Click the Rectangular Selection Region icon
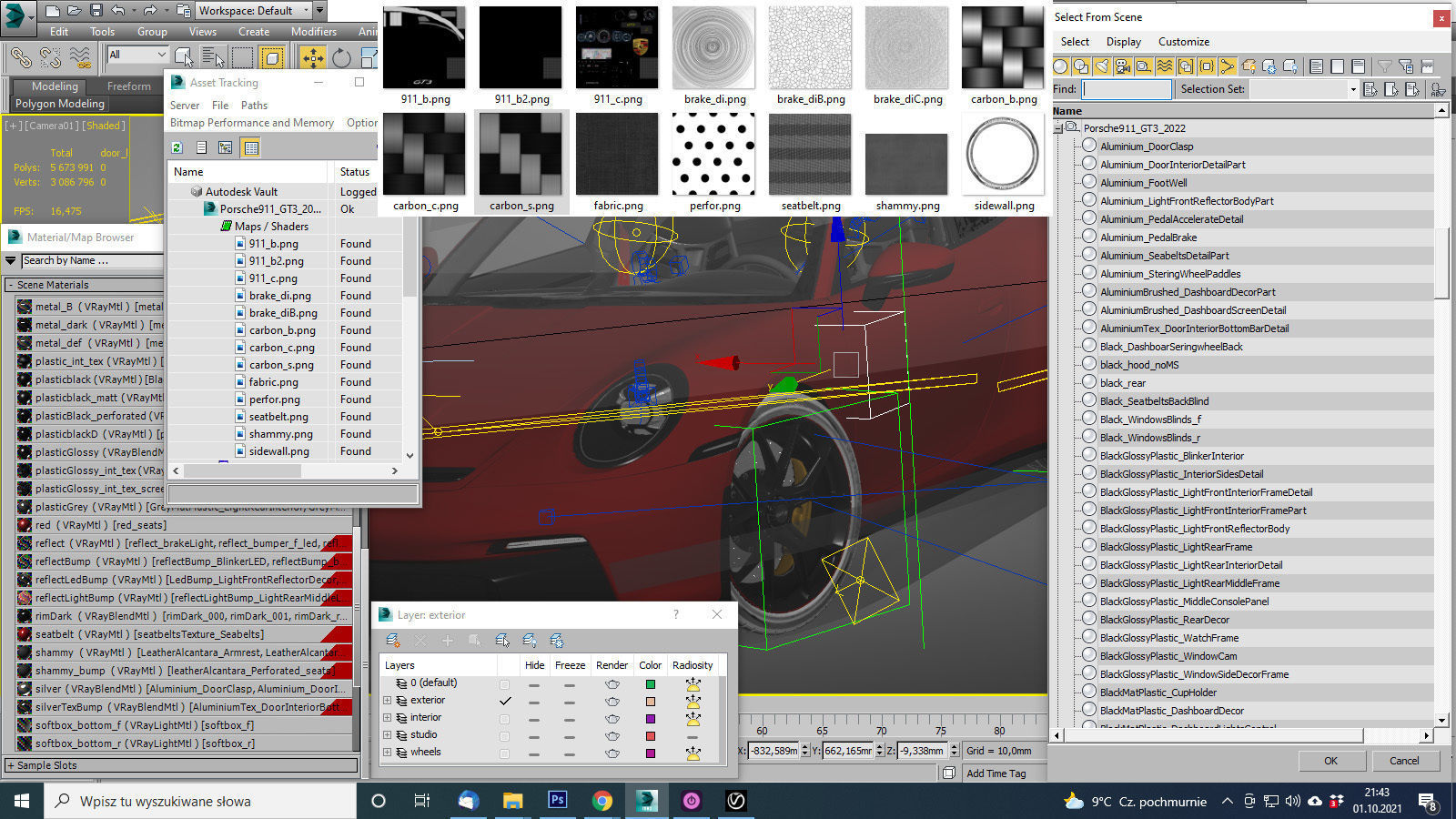The height and width of the screenshot is (819, 1456). (x=242, y=57)
